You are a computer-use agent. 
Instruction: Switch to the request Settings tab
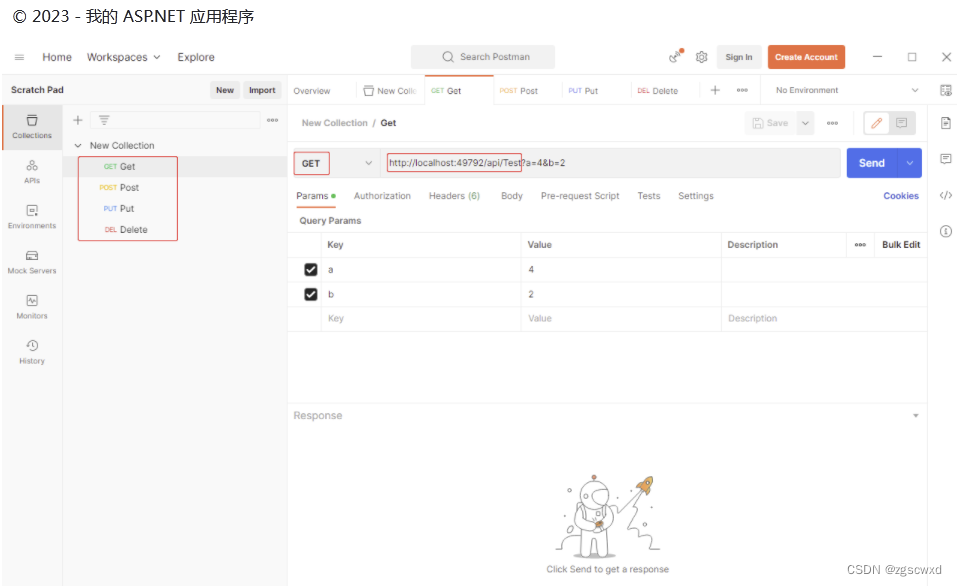coord(696,196)
